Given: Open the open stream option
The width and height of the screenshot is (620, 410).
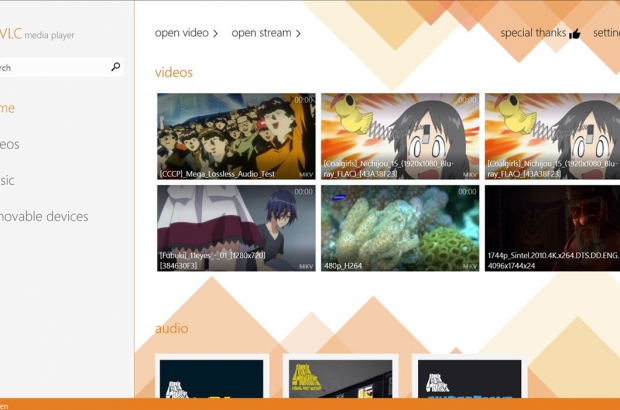Looking at the screenshot, I should coord(261,33).
